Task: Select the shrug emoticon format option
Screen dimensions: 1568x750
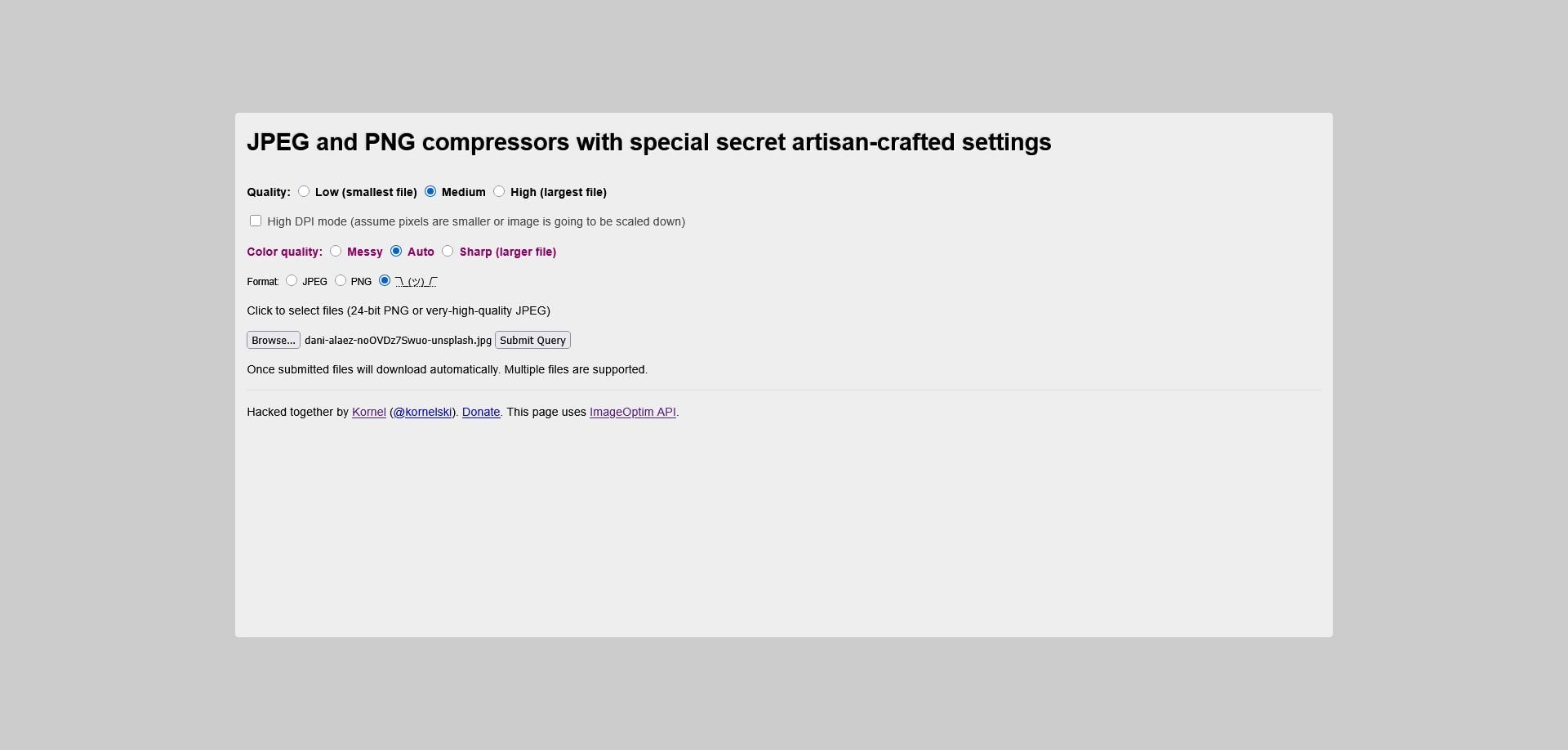Action: [385, 281]
